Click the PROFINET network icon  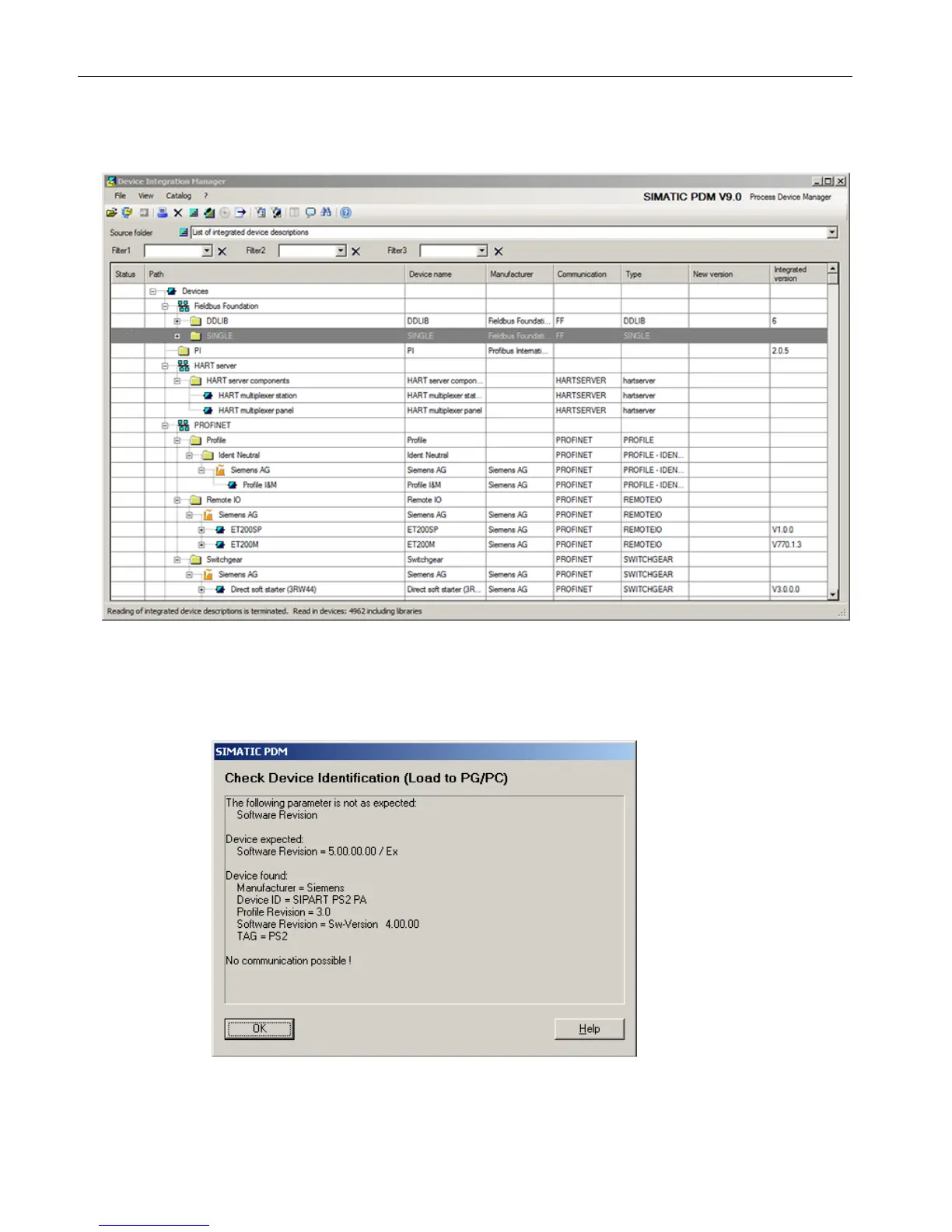(184, 425)
